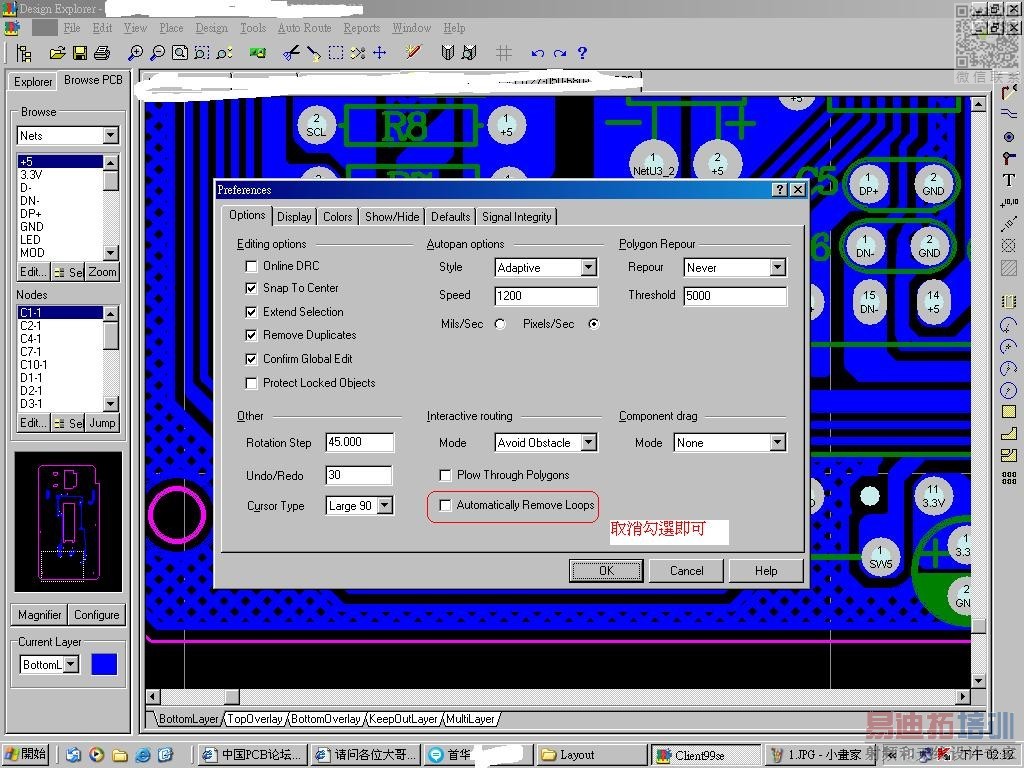Switch to the Signal Integrity tab
Image resolution: width=1024 pixels, height=768 pixels.
[517, 217]
